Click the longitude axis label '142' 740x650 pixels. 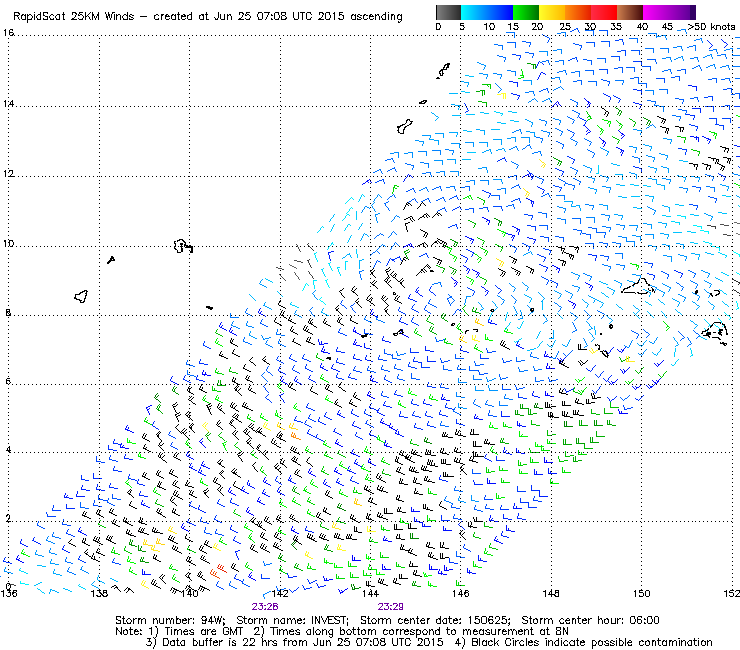pos(280,593)
